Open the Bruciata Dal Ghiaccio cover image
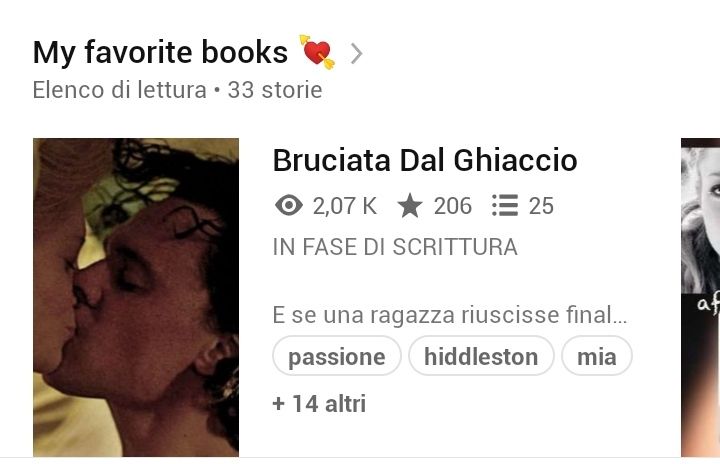 136,297
